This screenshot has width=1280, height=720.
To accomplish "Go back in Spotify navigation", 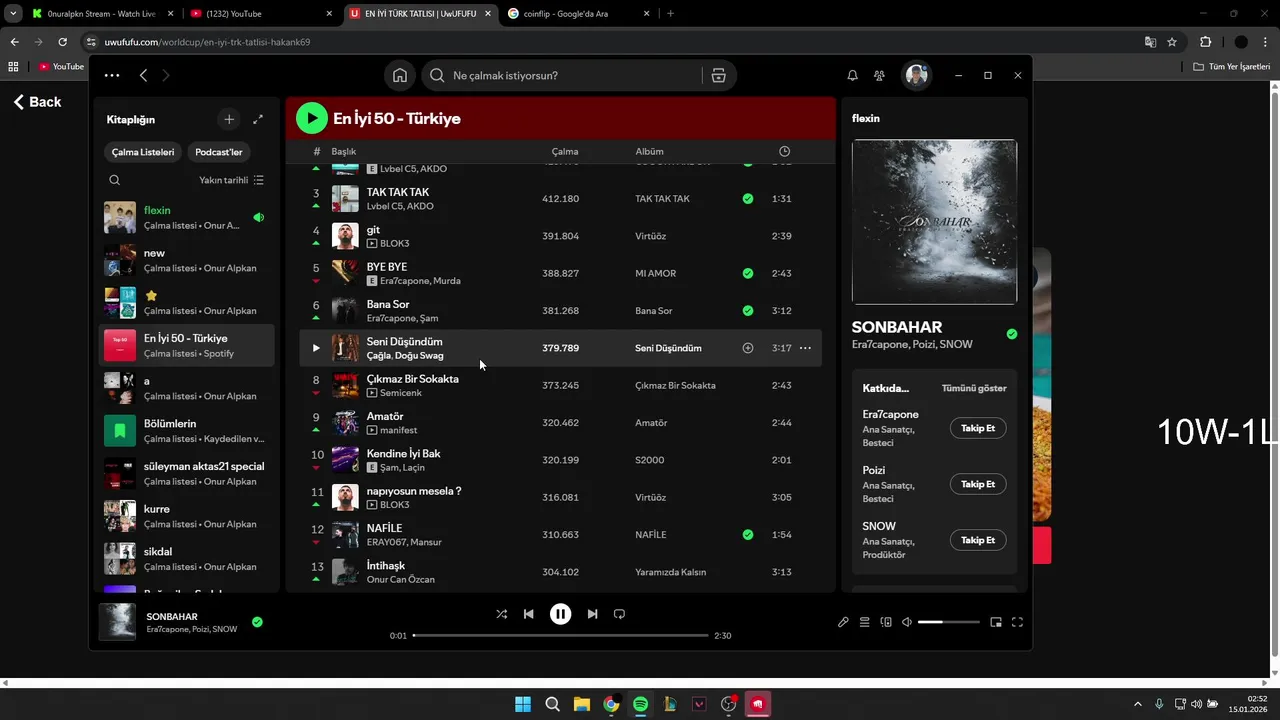I will coord(143,75).
